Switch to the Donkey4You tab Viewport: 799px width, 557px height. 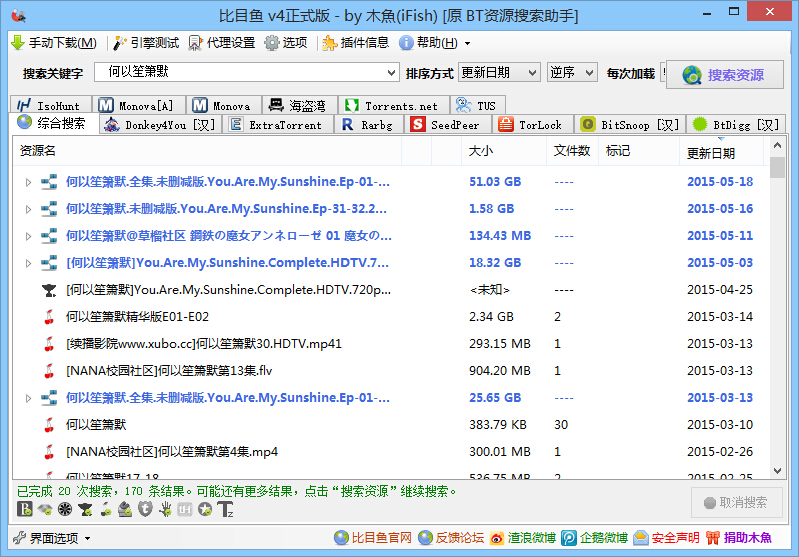click(x=161, y=125)
